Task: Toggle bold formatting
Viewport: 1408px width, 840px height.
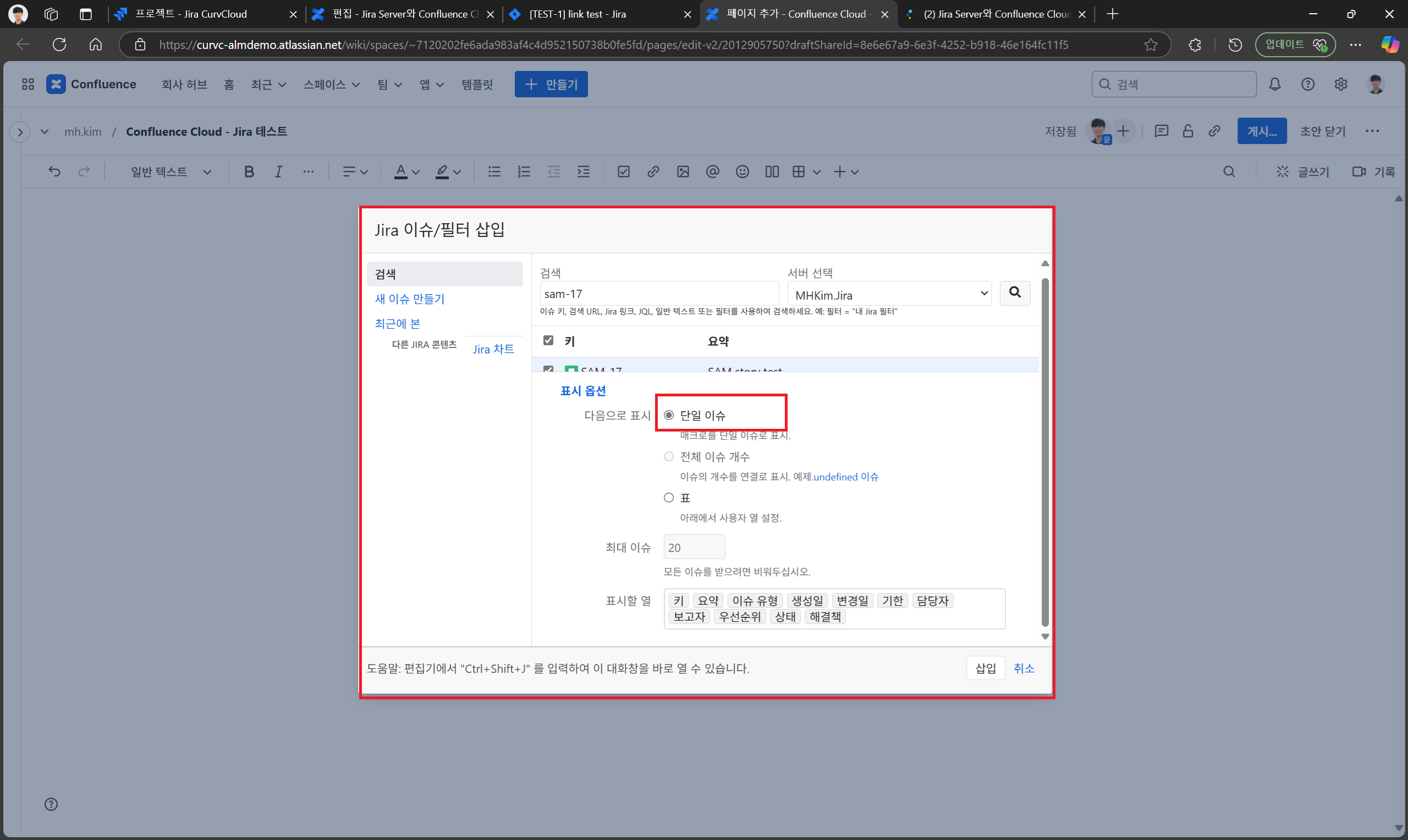Action: click(249, 172)
